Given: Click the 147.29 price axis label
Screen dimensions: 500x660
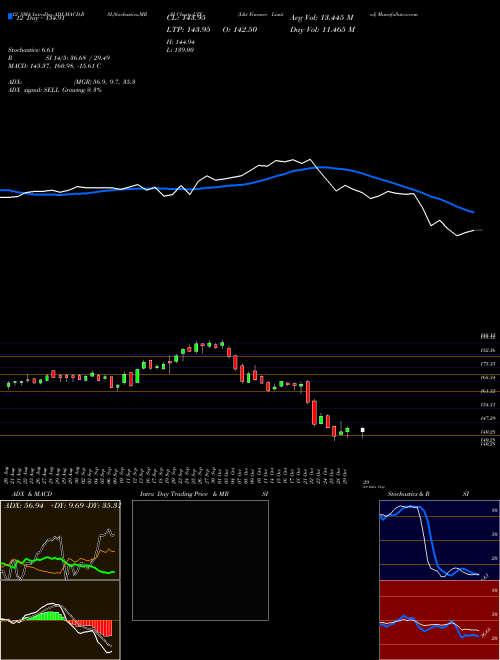Looking at the screenshot, I should click(489, 418).
